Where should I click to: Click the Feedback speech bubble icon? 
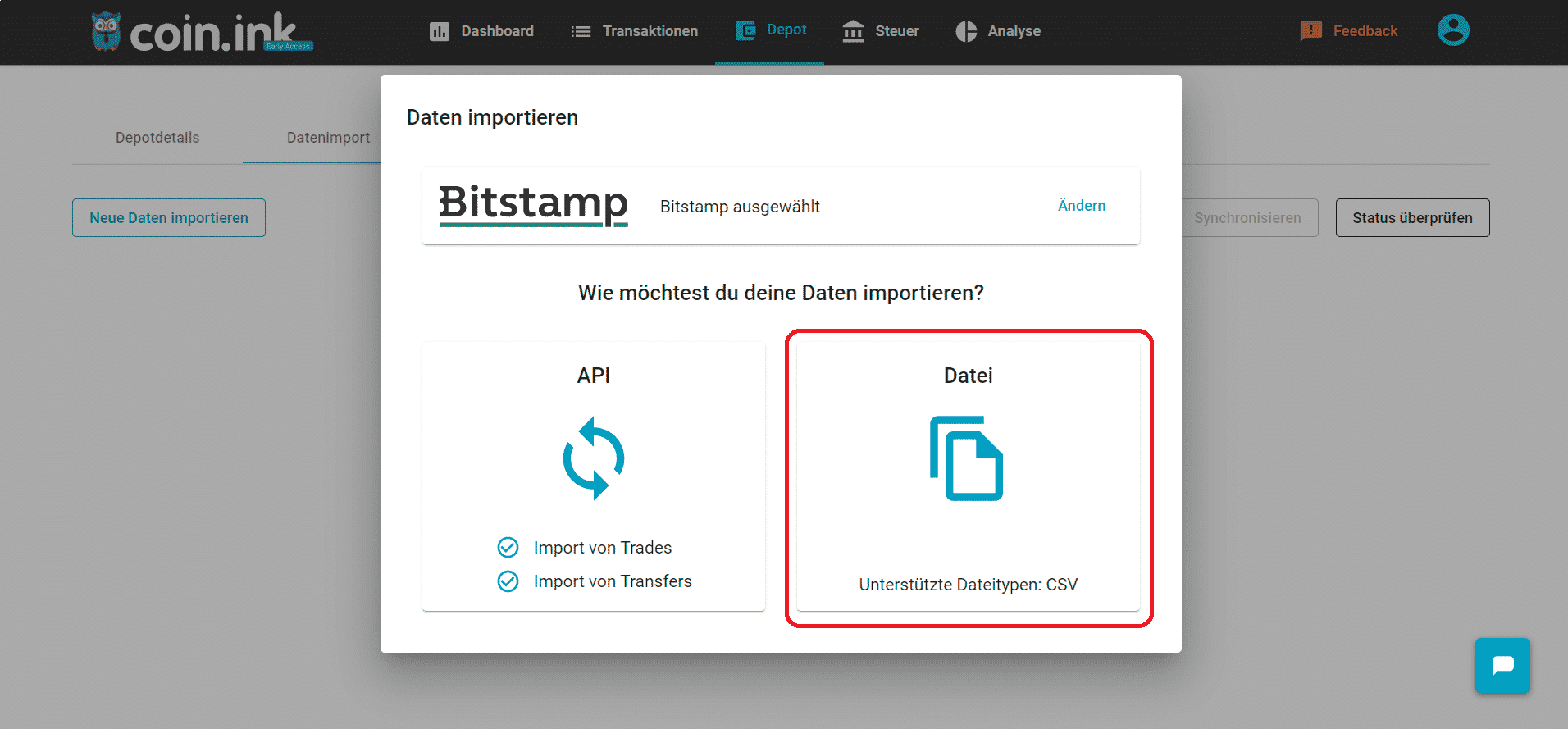[x=1310, y=31]
